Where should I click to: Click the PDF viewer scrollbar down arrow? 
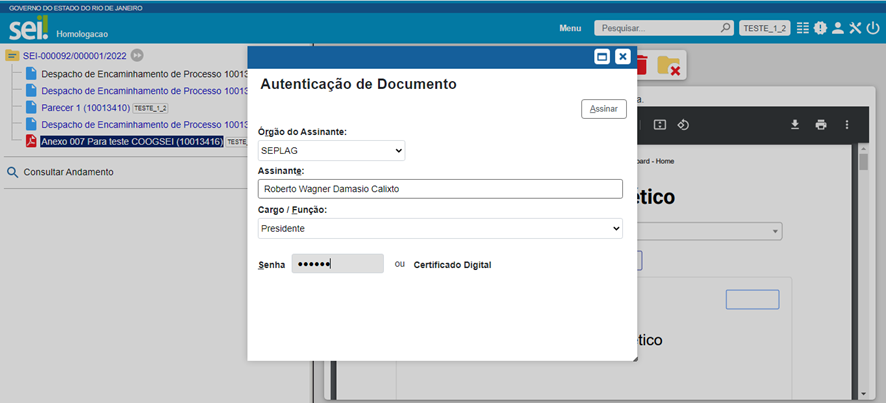coord(863,394)
